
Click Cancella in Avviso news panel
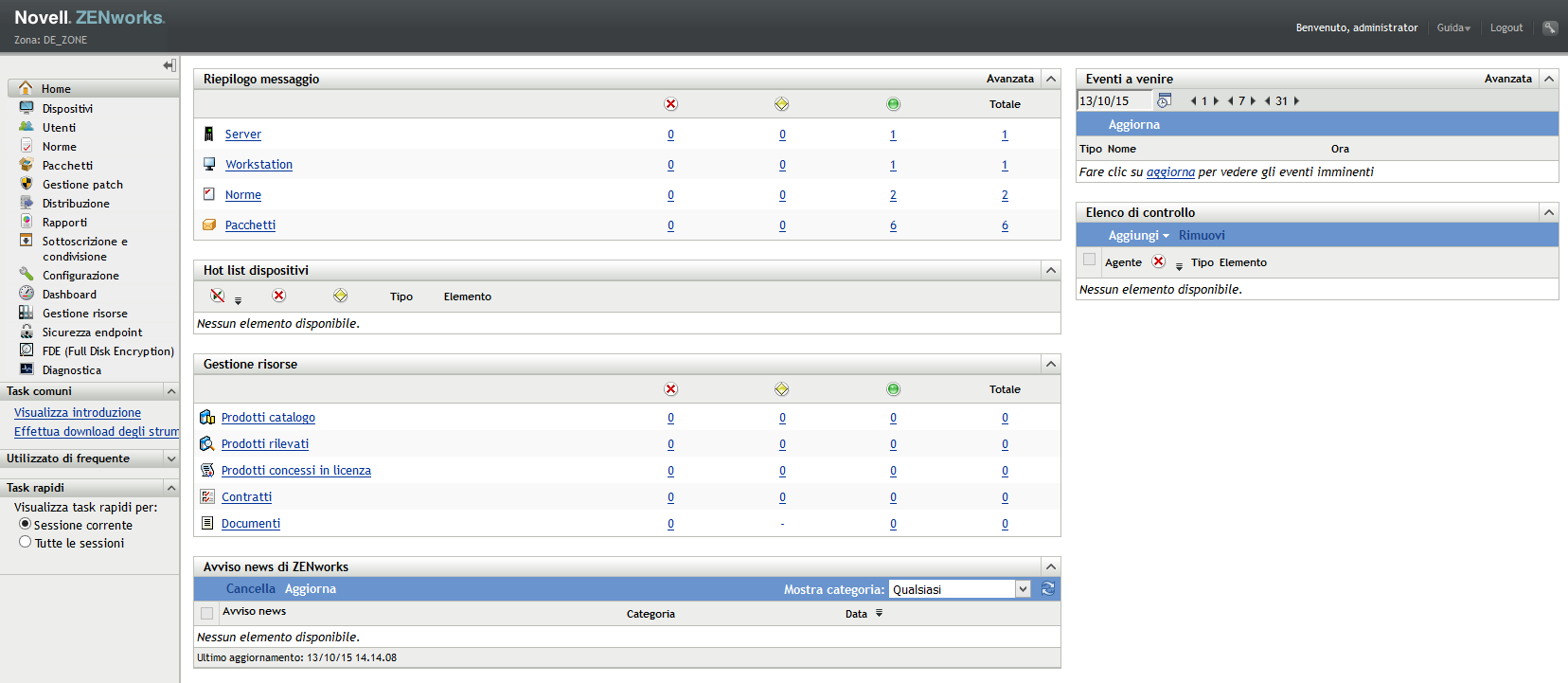click(251, 588)
